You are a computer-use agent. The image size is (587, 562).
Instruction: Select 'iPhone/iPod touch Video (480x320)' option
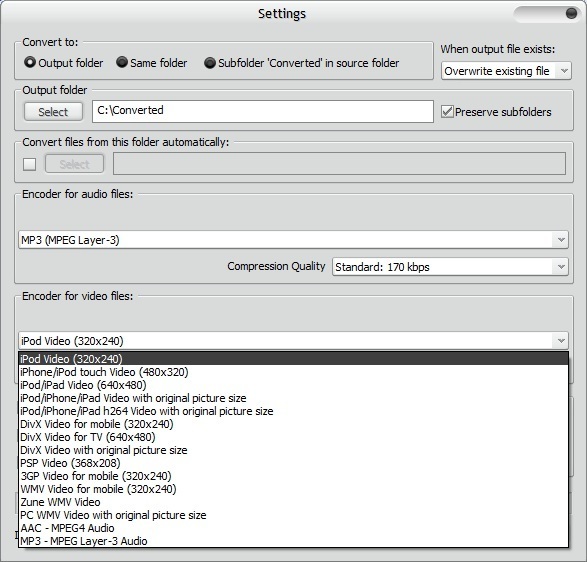[294, 372]
